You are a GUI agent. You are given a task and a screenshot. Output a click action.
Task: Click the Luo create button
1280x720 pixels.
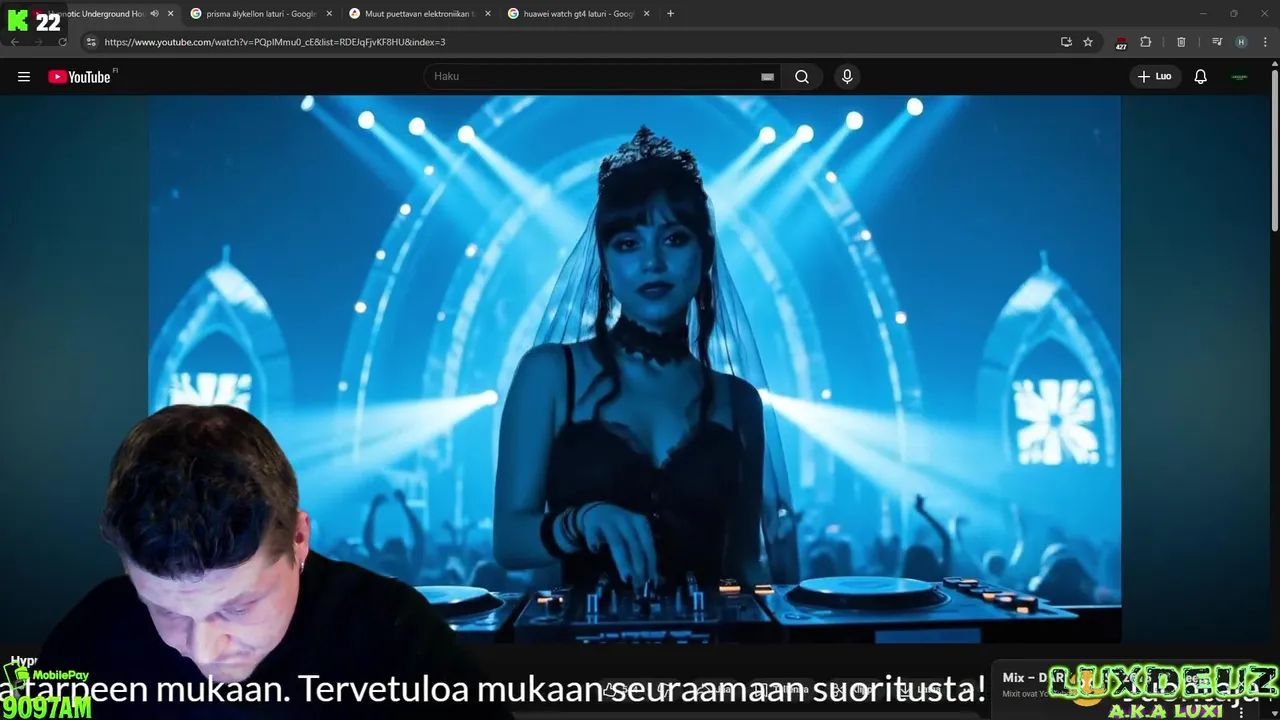click(1155, 77)
